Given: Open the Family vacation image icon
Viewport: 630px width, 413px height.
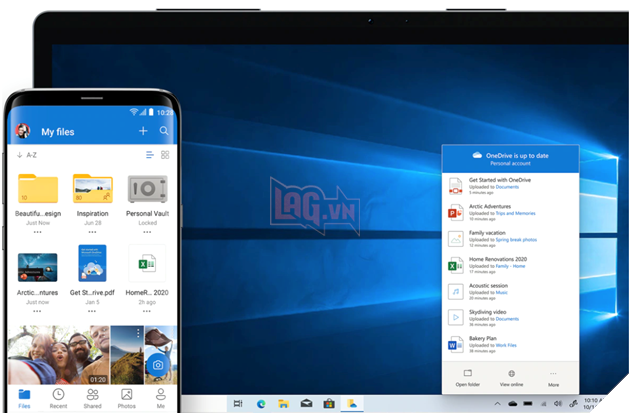Looking at the screenshot, I should [x=456, y=239].
